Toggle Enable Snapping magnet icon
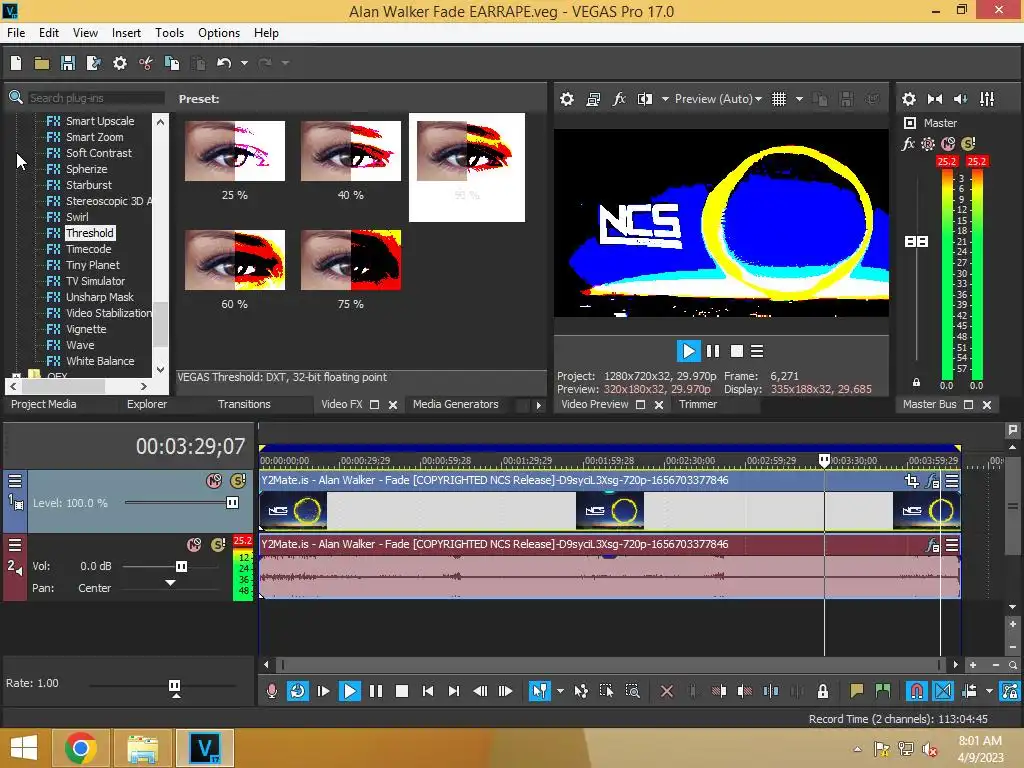Image resolution: width=1024 pixels, height=768 pixels. coord(916,691)
